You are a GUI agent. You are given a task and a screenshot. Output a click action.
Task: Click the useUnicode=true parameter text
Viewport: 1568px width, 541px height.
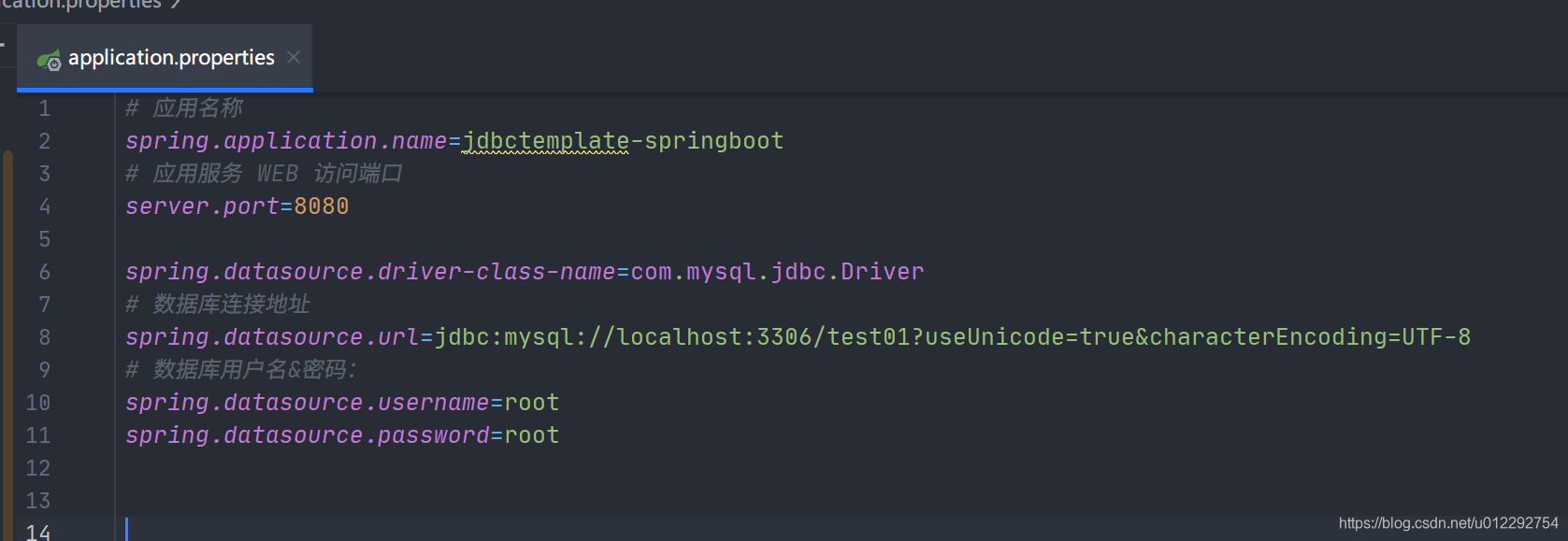pyautogui.click(x=1029, y=337)
